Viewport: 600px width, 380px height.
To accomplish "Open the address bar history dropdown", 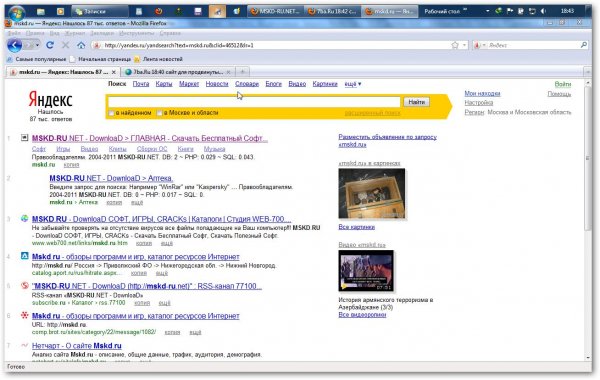I will pyautogui.click(x=465, y=45).
